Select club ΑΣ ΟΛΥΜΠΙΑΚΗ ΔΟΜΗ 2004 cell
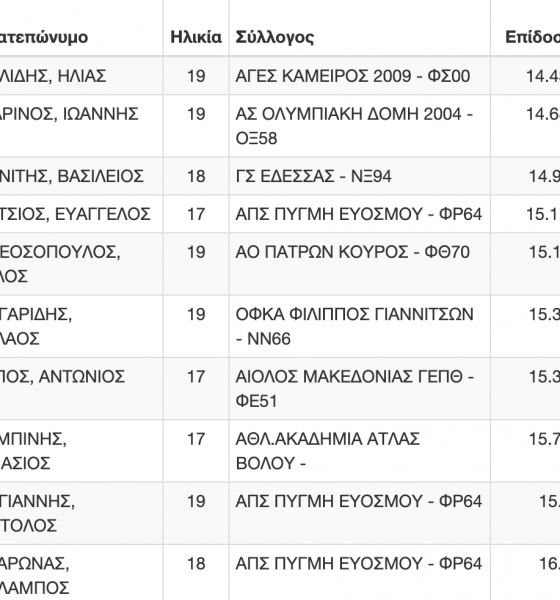Screen dimensions: 560x600 pyautogui.click(x=354, y=126)
